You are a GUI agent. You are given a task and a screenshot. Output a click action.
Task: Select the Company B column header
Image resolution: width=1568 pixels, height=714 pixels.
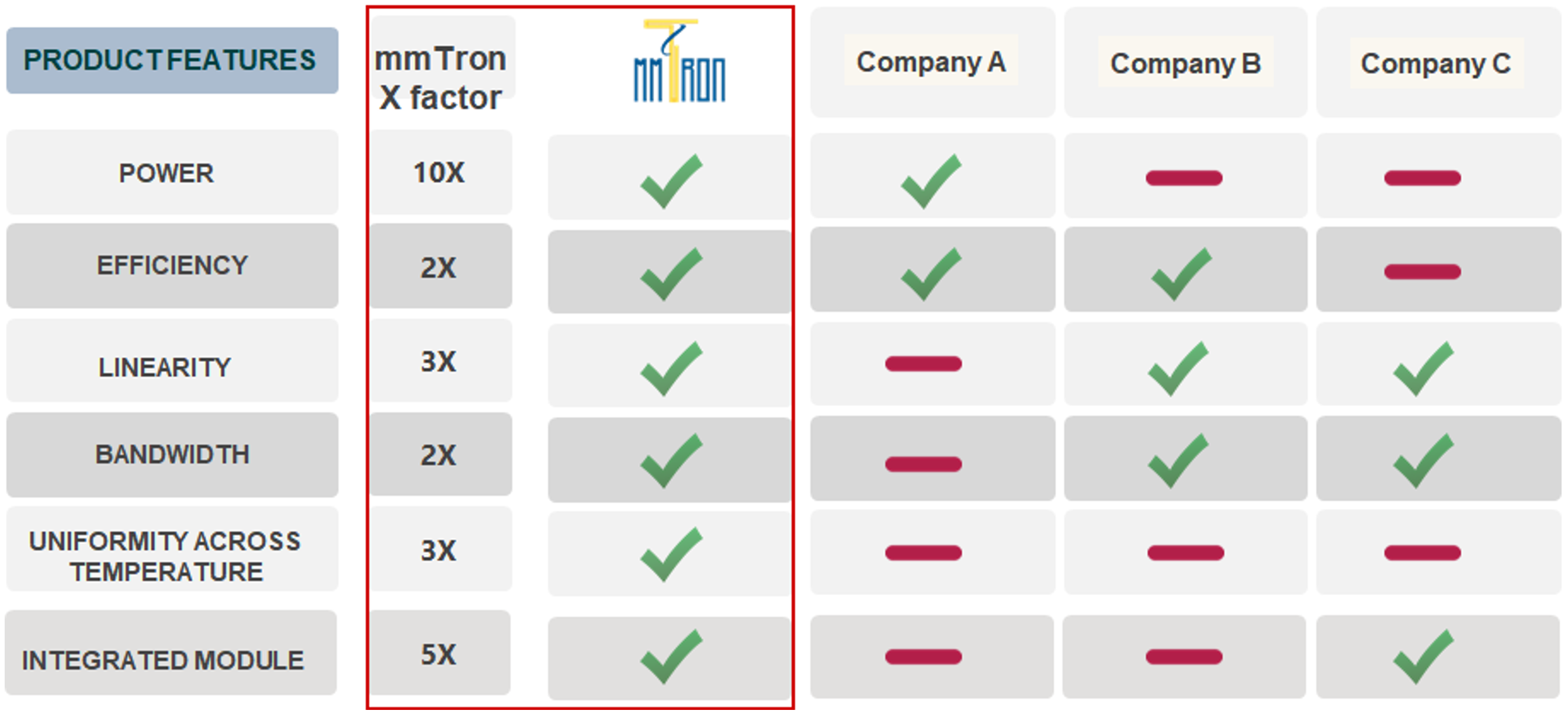click(x=1185, y=63)
